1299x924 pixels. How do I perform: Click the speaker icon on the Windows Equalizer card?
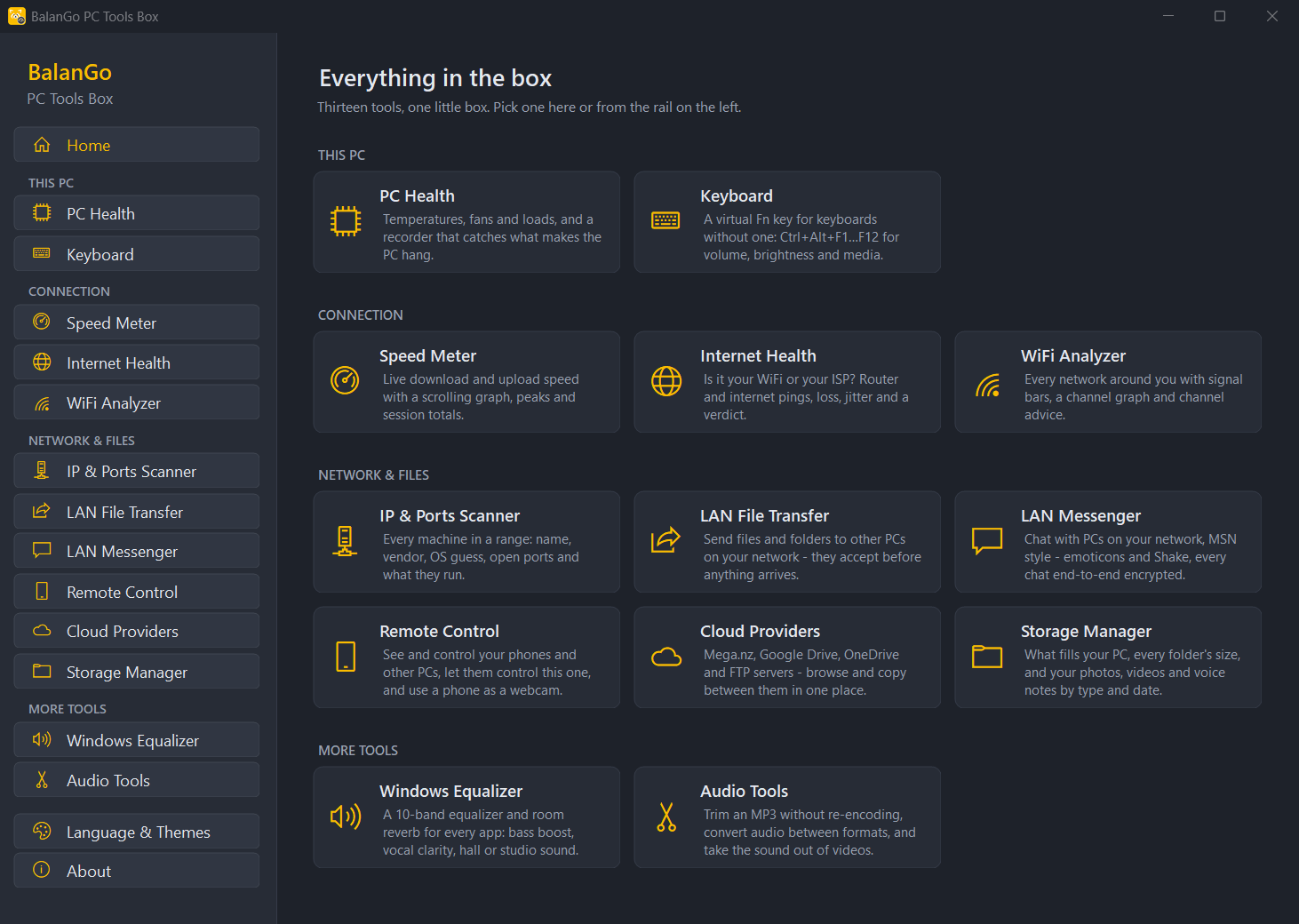[x=346, y=816]
